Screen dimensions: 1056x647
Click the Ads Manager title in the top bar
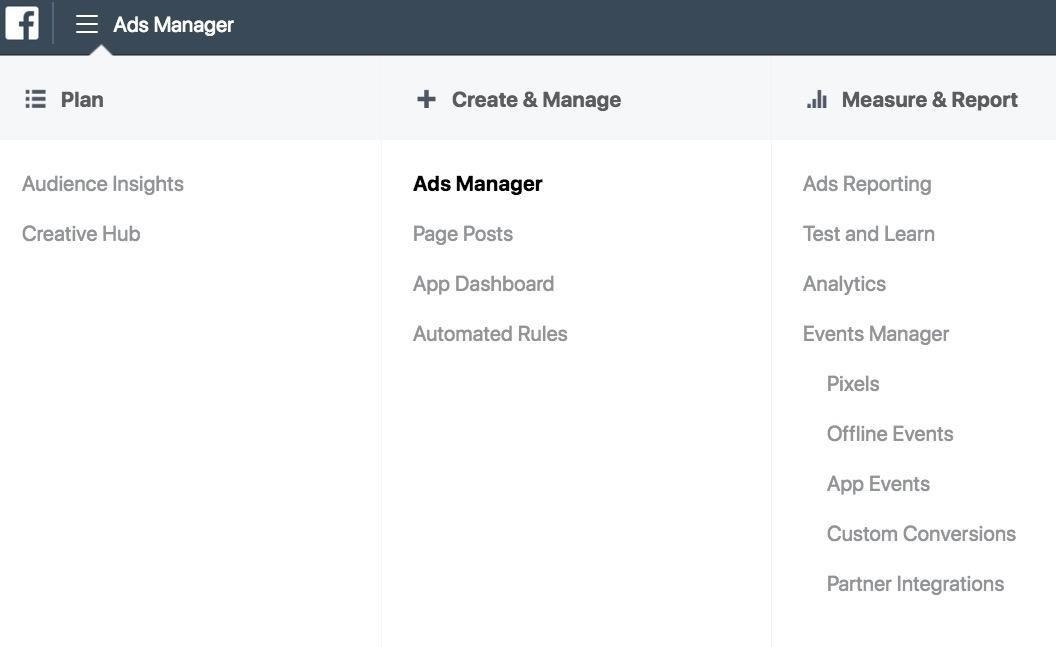tap(172, 25)
